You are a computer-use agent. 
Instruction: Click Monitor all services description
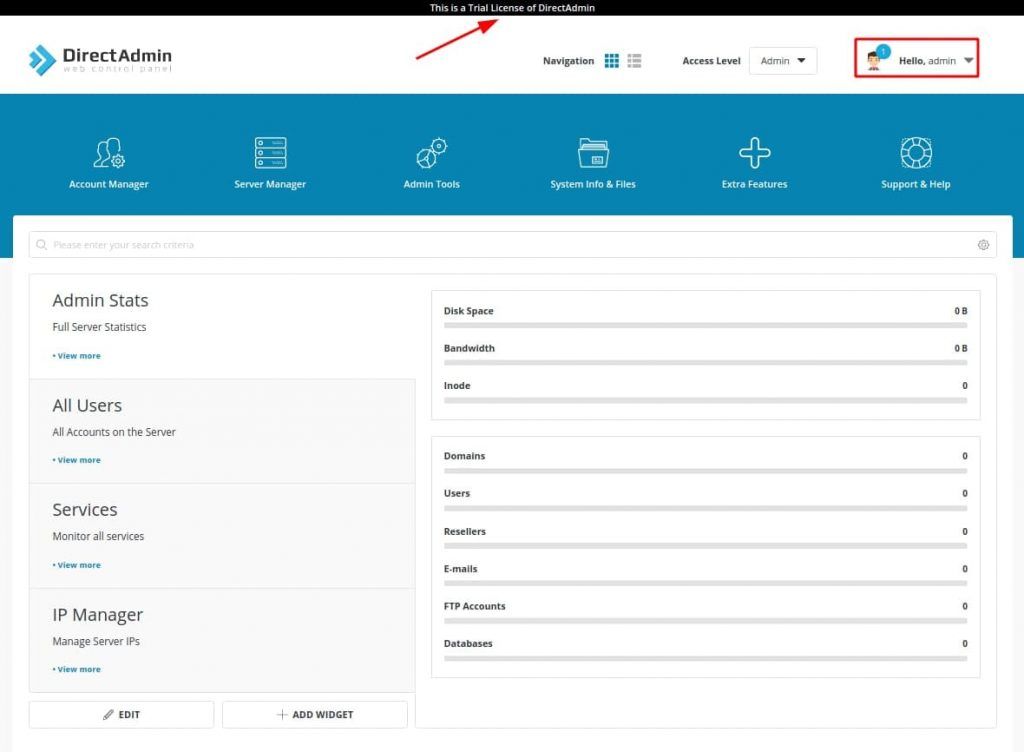click(98, 536)
